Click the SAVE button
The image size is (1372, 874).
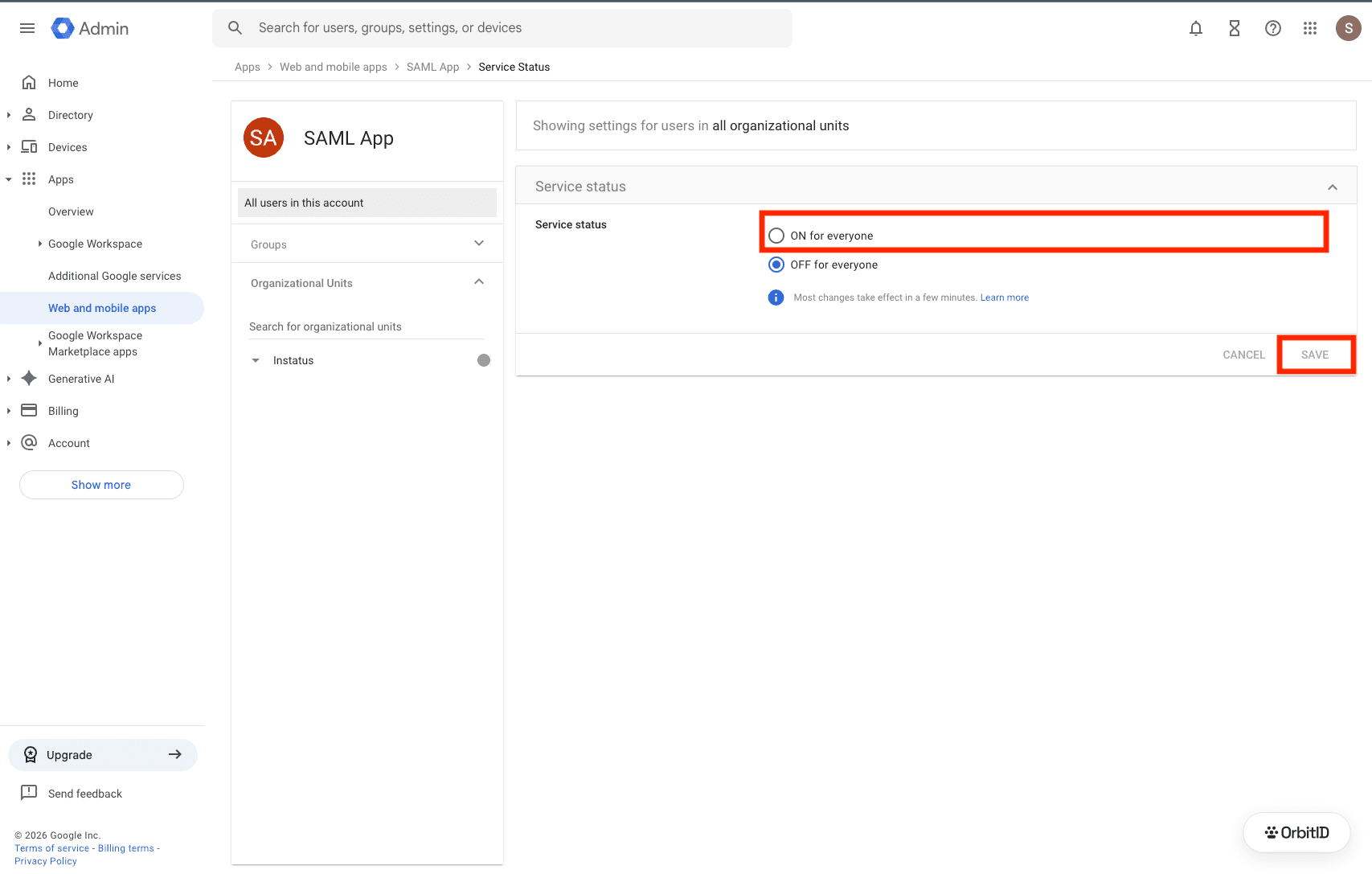pyautogui.click(x=1315, y=355)
